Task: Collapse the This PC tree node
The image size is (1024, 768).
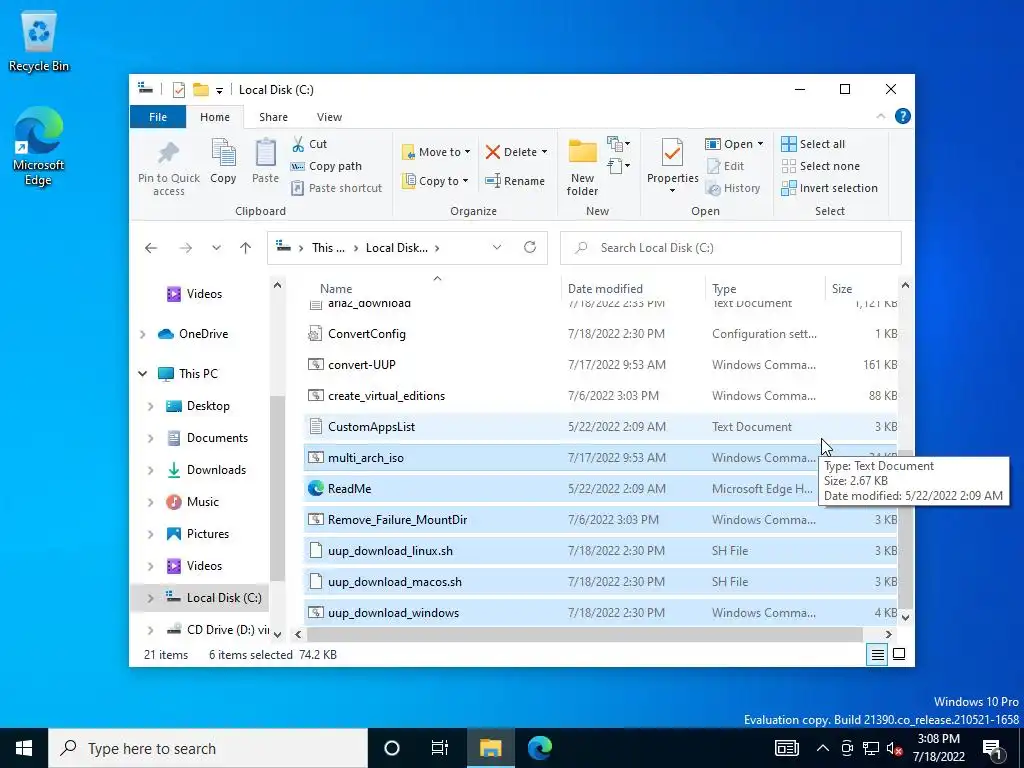Action: pyautogui.click(x=143, y=374)
